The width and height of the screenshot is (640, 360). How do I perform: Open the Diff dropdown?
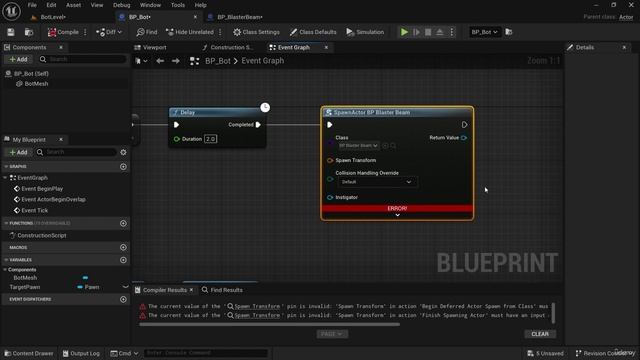109,32
